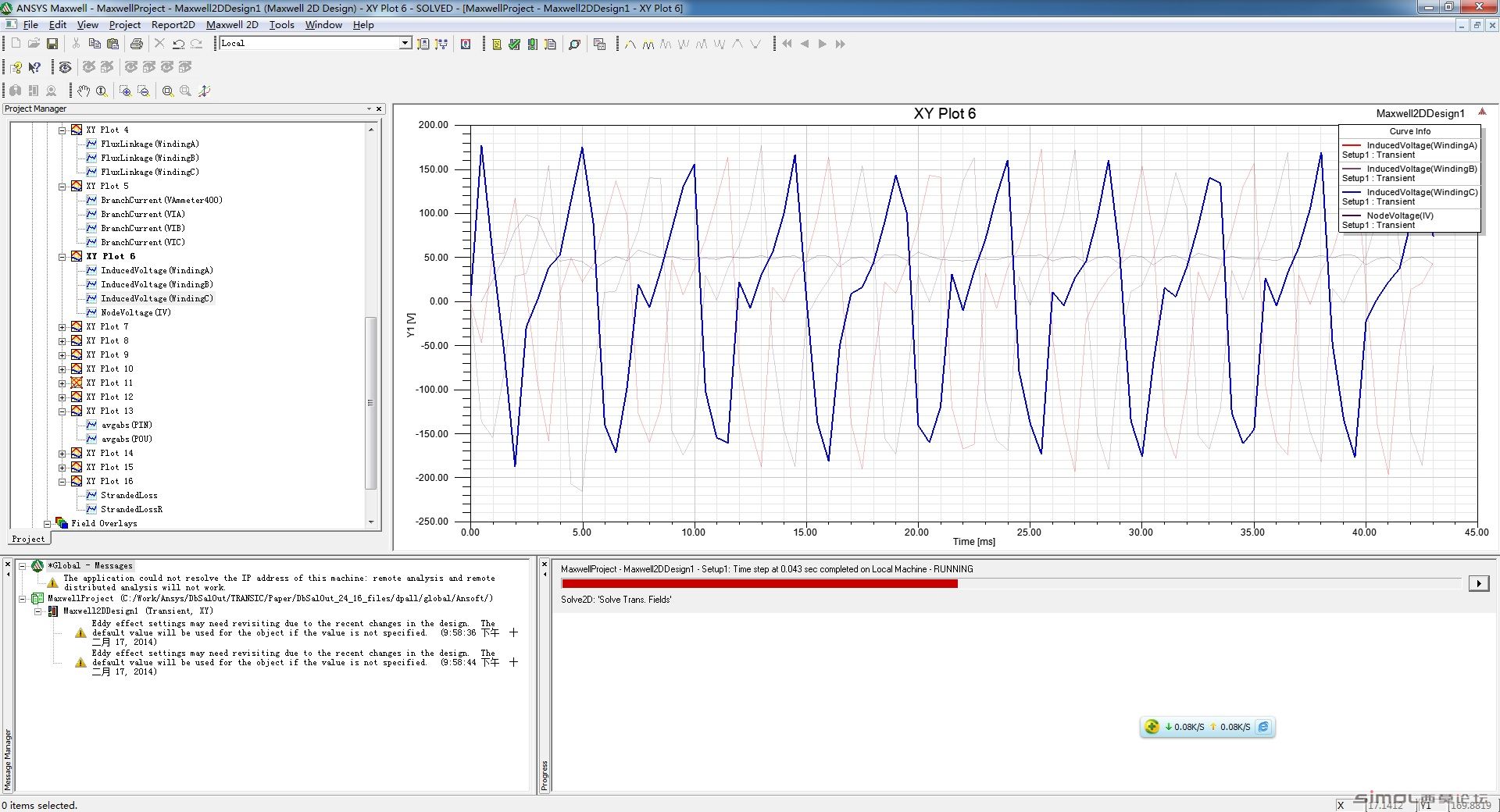The width and height of the screenshot is (1500, 812).
Task: Collapse the MaxwellProject messages node
Action: coord(22,599)
